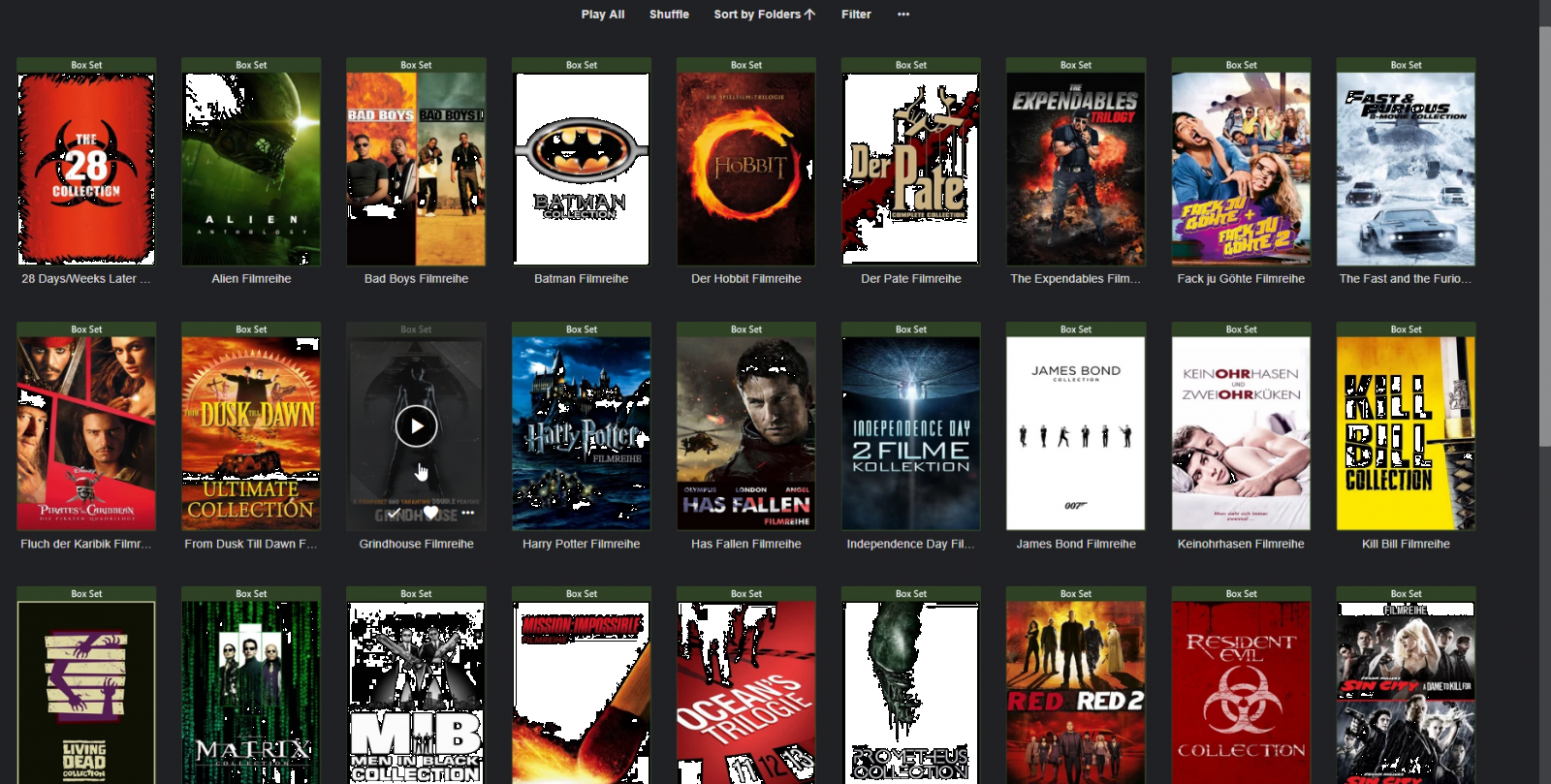1551x784 pixels.
Task: Open the Independence Day 2 Filme poster
Action: [911, 433]
